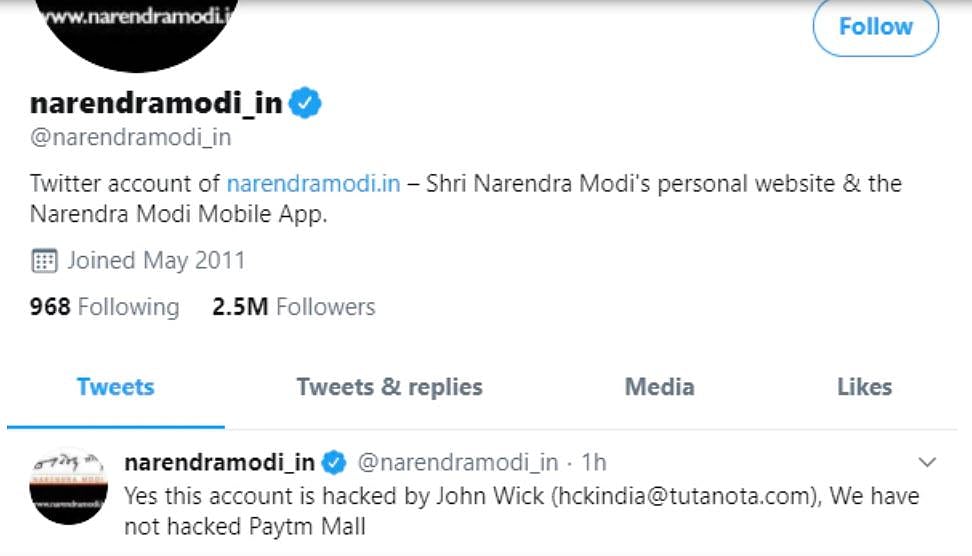Click the bold narendramodi_in name in tweet
The width and height of the screenshot is (972, 556).
(x=219, y=463)
